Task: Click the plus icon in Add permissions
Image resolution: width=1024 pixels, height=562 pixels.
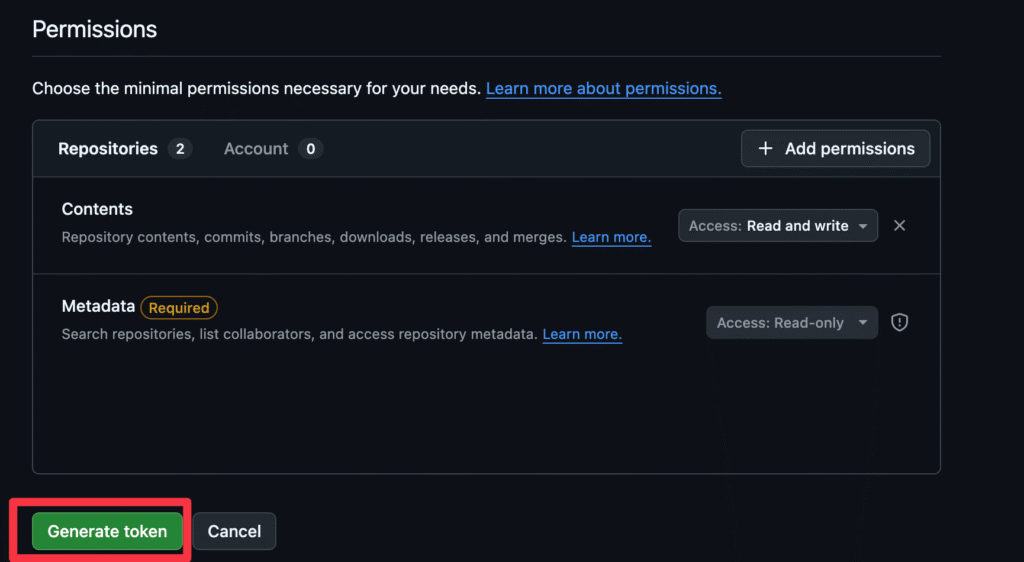Action: [765, 149]
